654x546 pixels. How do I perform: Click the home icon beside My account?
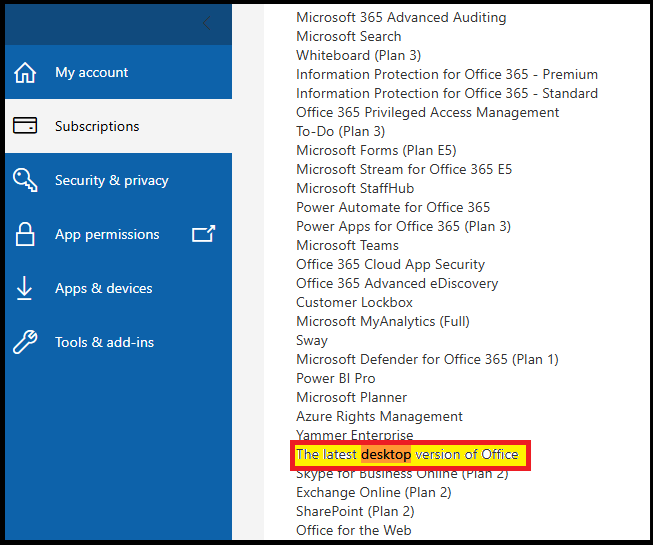coord(25,73)
